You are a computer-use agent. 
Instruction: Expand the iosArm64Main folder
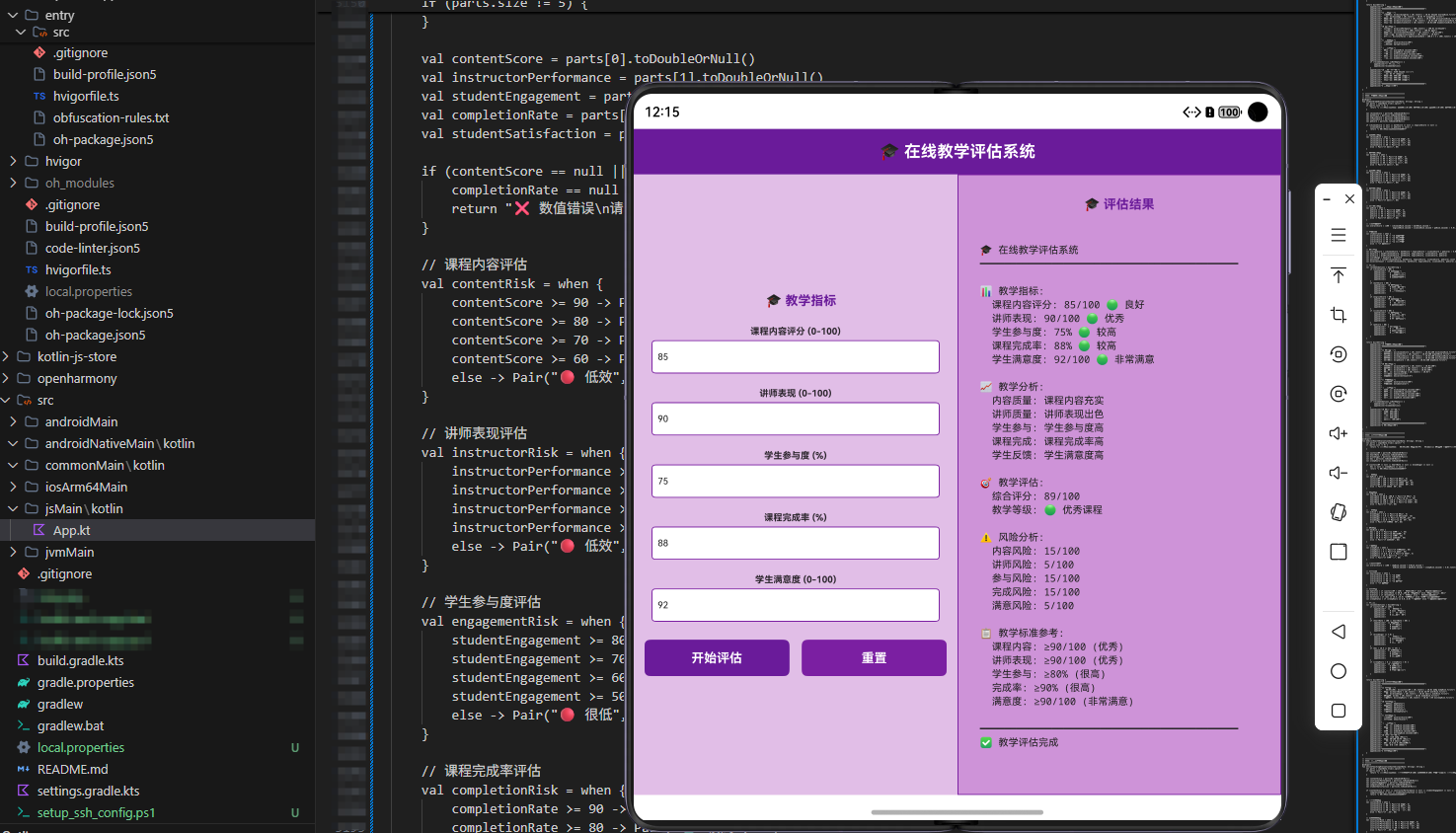pyautogui.click(x=13, y=487)
